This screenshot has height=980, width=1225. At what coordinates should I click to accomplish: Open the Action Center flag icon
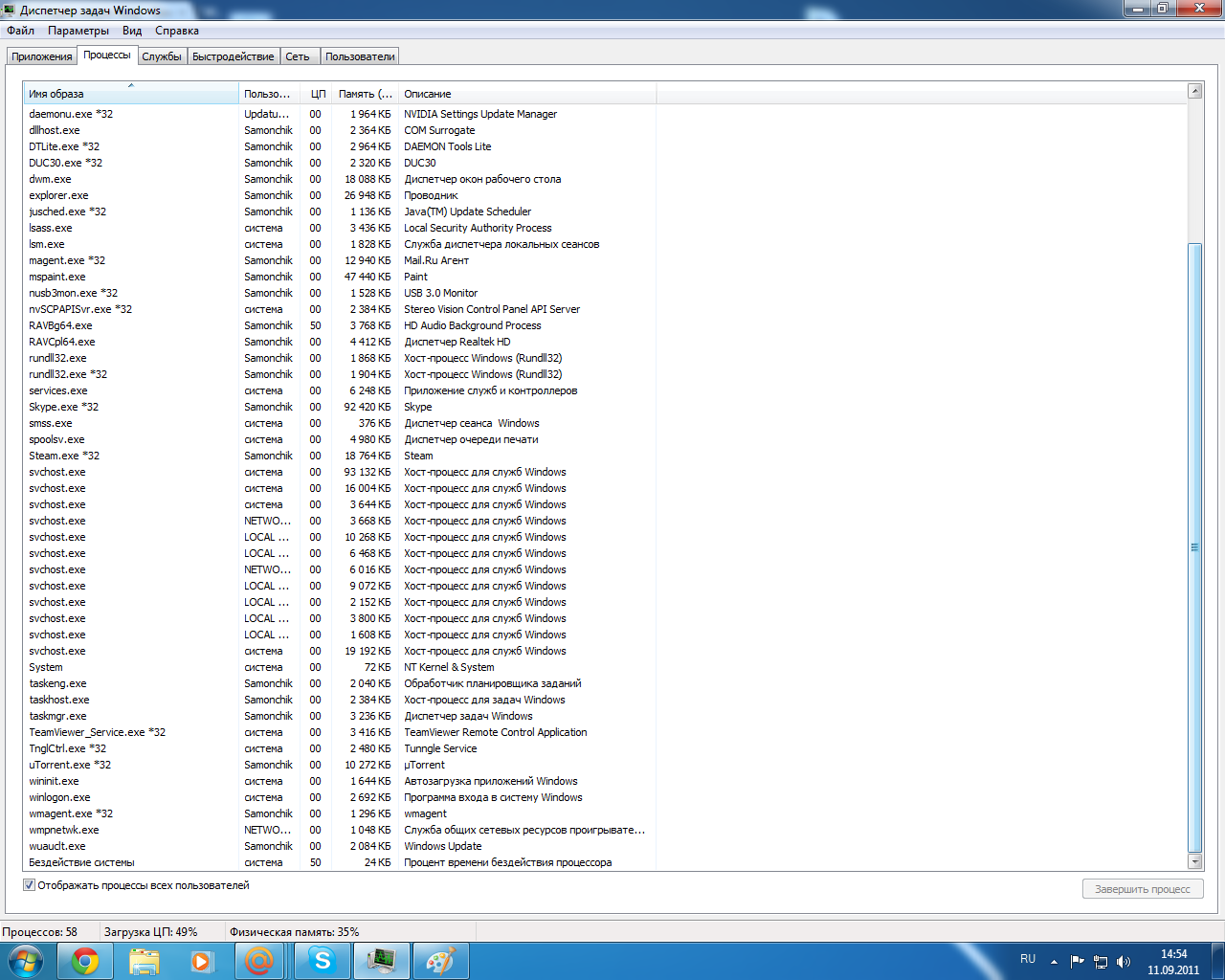pos(1078,961)
